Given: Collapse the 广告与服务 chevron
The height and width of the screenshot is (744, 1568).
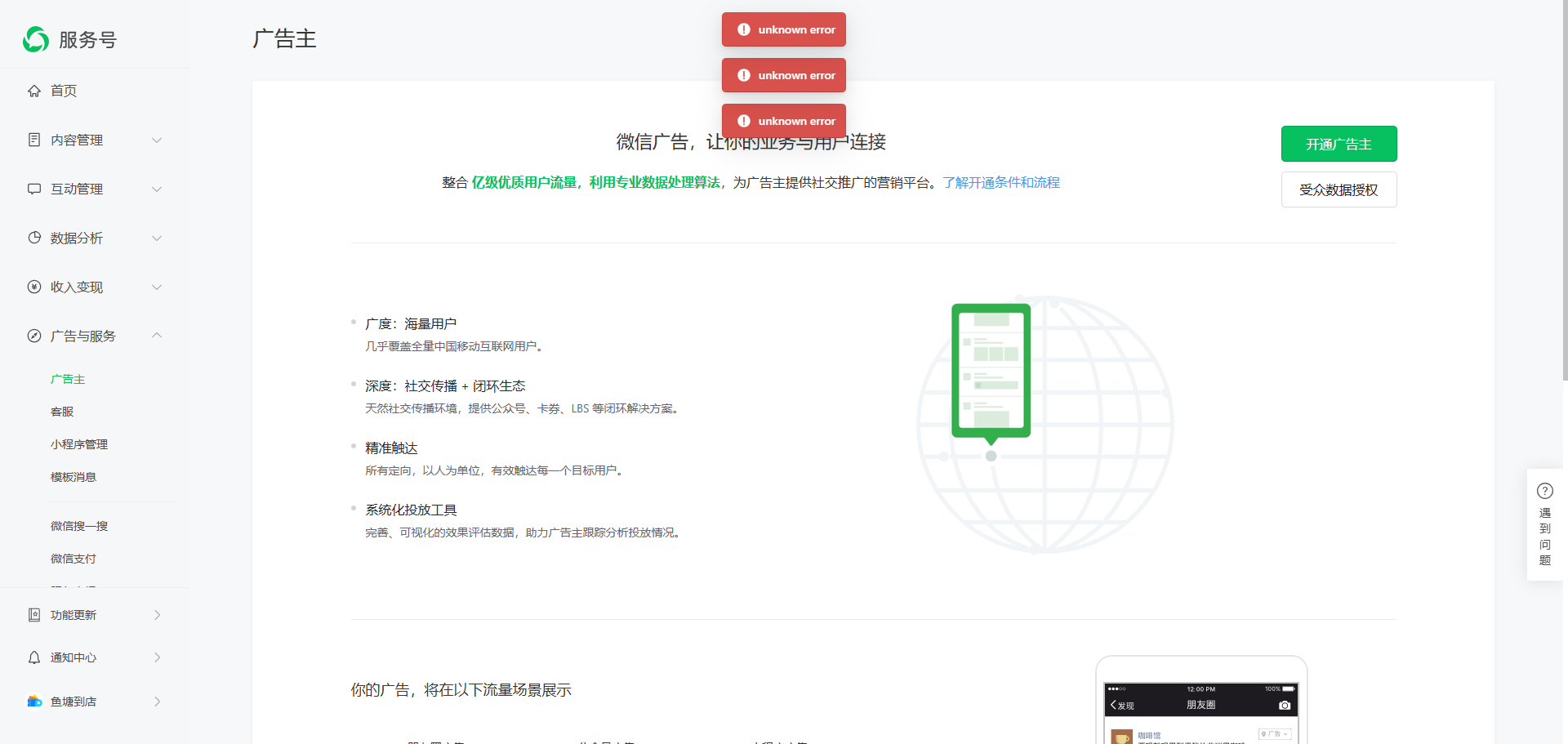Looking at the screenshot, I should pyautogui.click(x=157, y=336).
